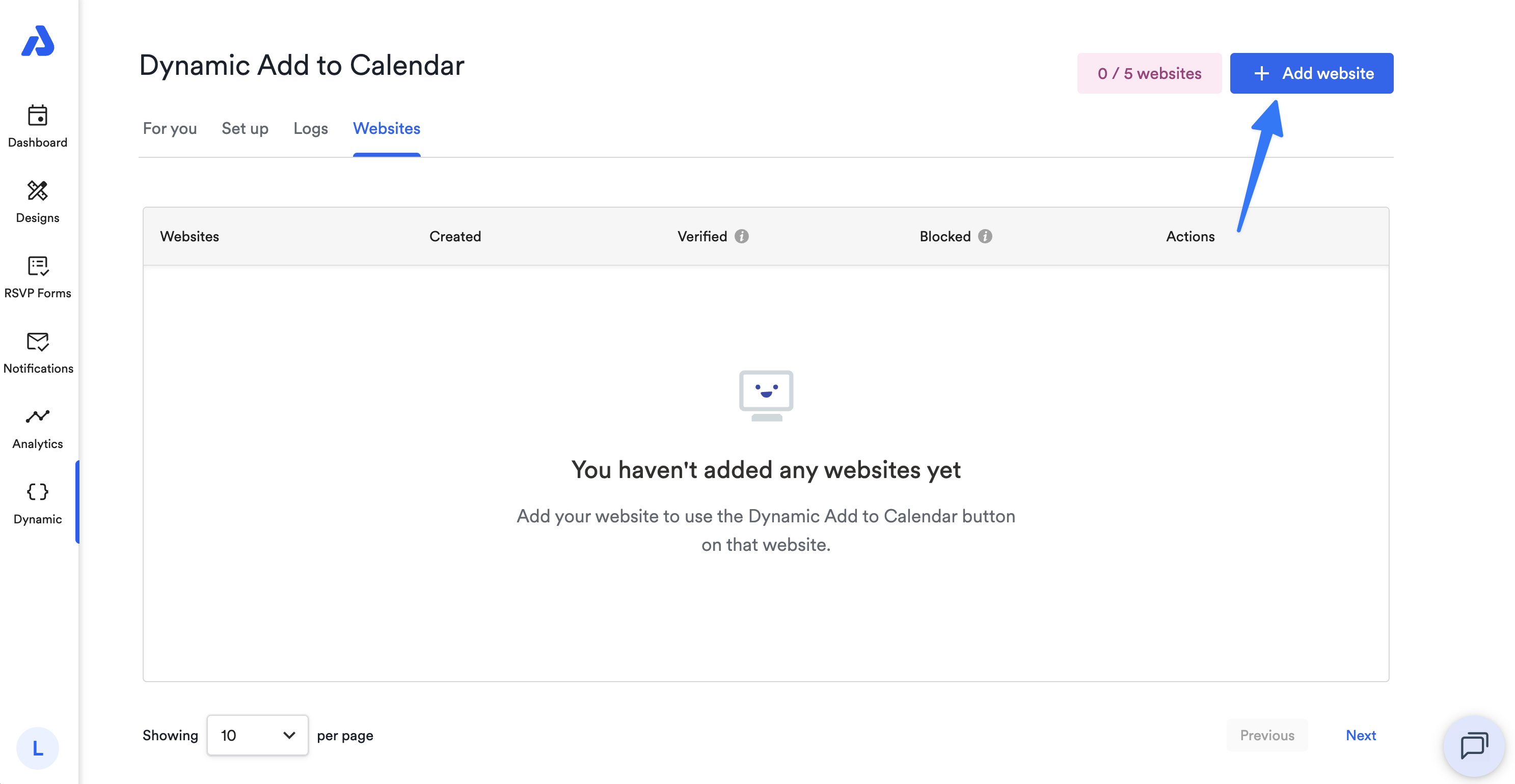Switch to the For you tab

170,129
